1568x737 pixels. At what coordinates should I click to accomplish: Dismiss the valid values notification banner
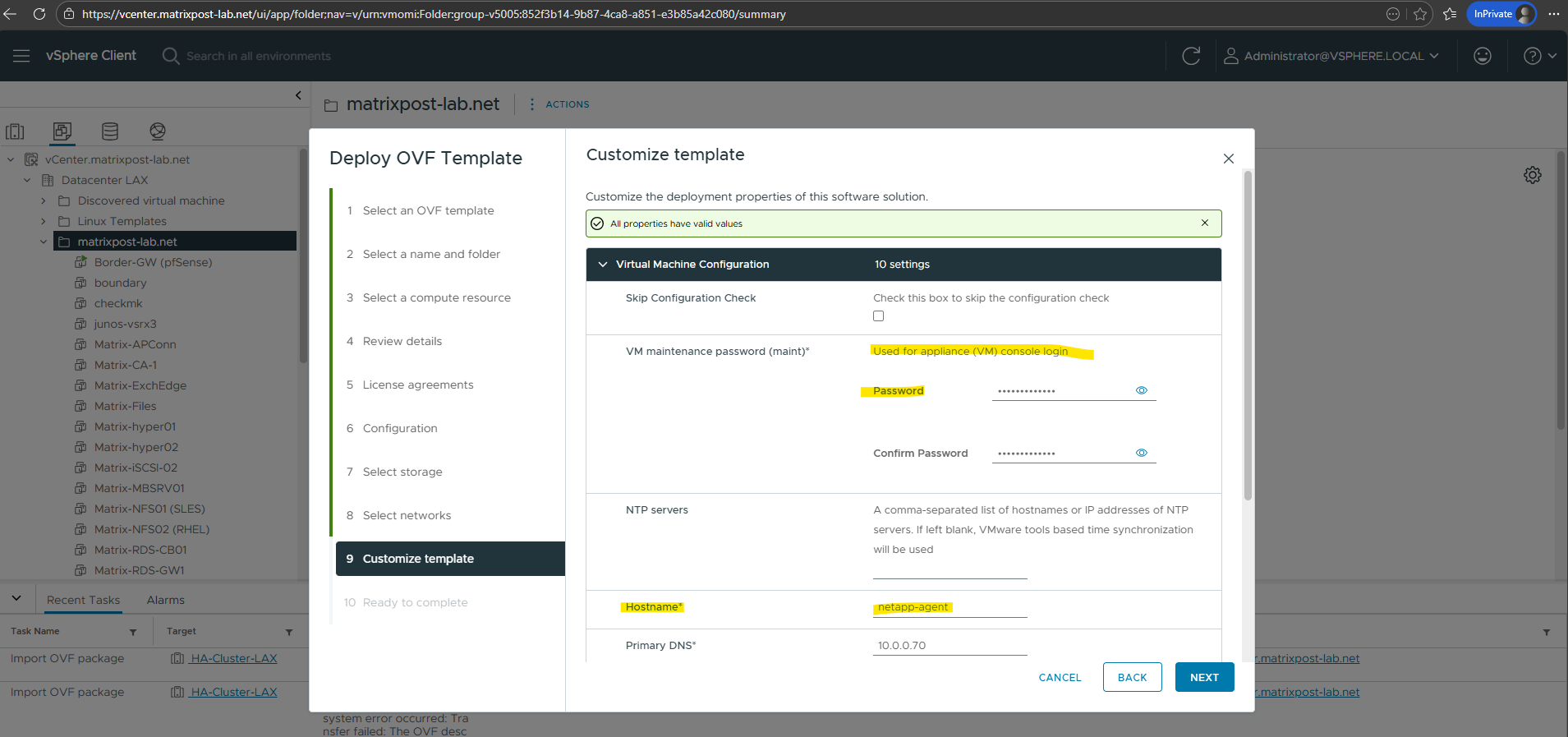(x=1204, y=223)
